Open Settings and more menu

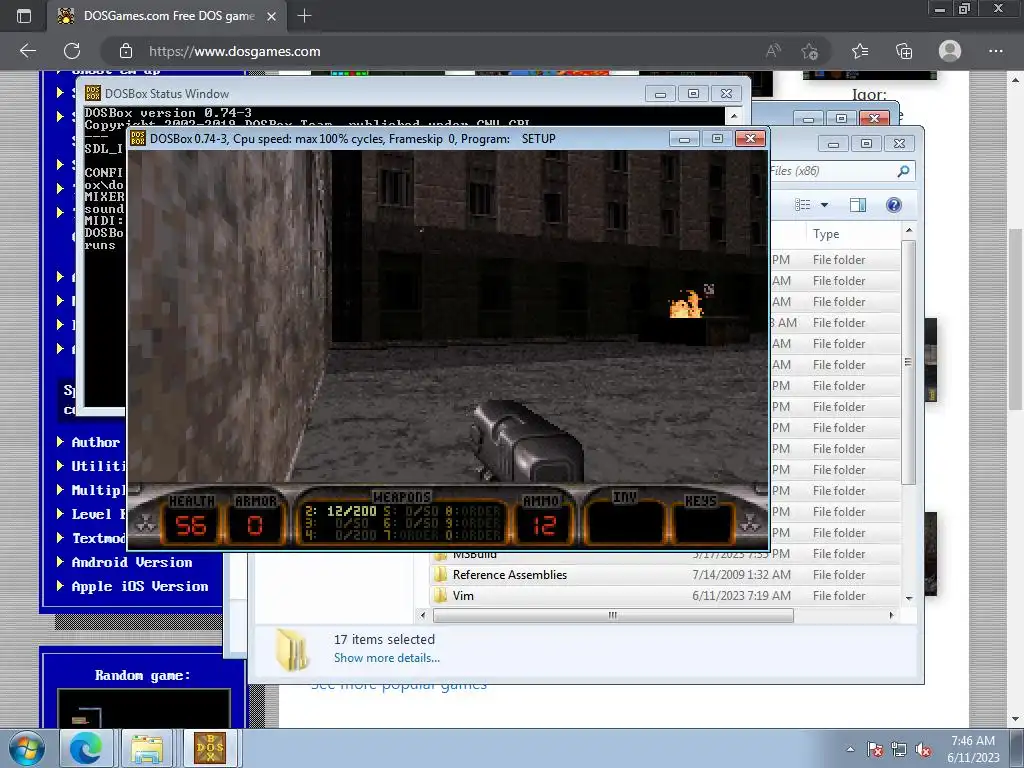tap(995, 51)
